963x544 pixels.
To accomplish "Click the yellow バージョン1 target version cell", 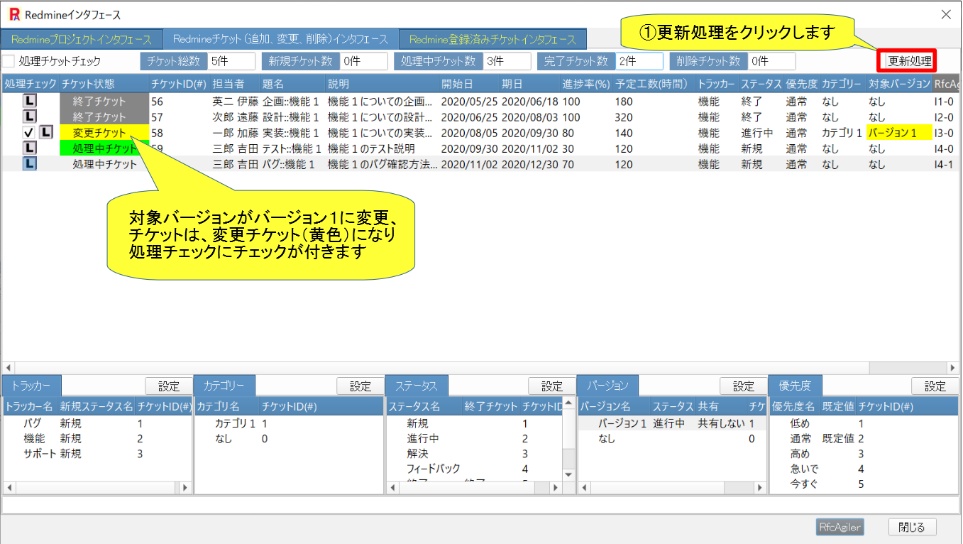I will [x=898, y=132].
